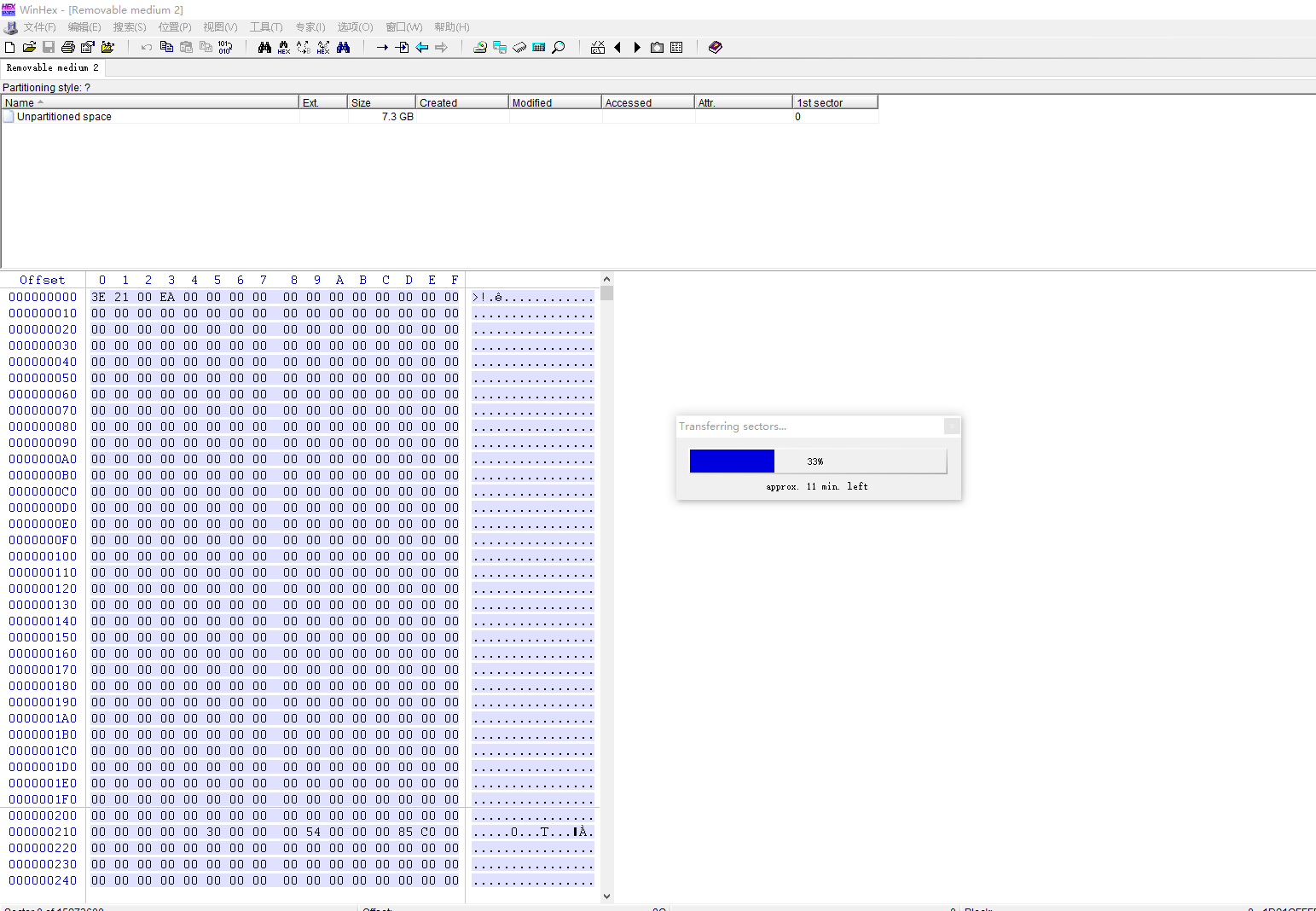Image resolution: width=1316 pixels, height=911 pixels.
Task: Click the Help book icon
Action: point(716,48)
